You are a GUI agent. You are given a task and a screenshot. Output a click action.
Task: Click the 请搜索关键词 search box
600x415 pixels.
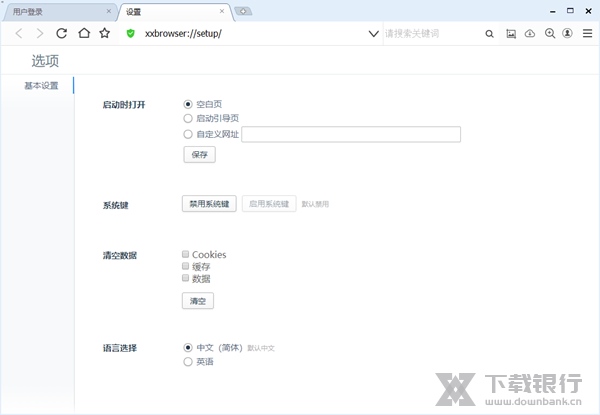pyautogui.click(x=432, y=34)
